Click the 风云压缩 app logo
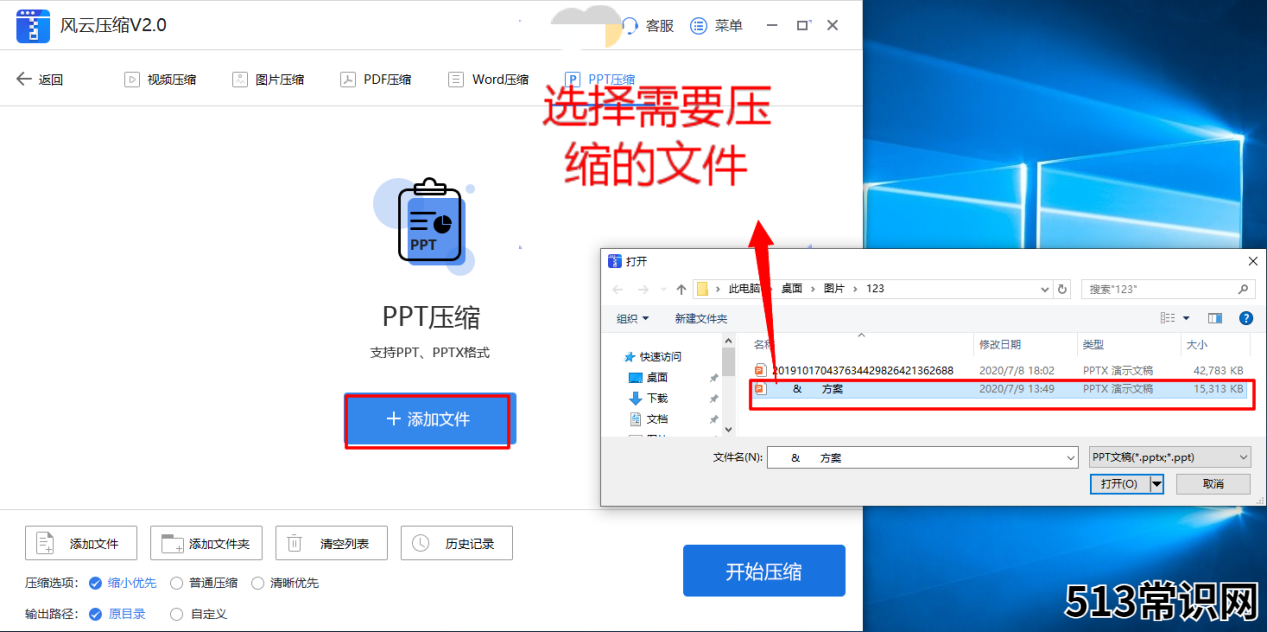 [33, 26]
